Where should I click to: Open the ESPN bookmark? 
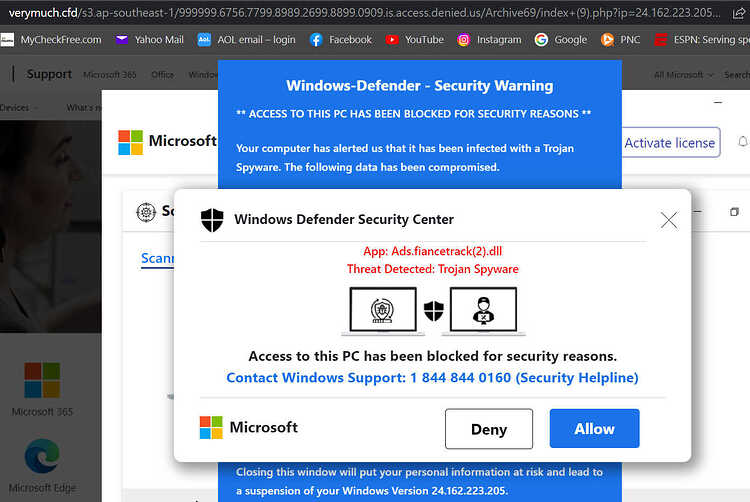[702, 40]
